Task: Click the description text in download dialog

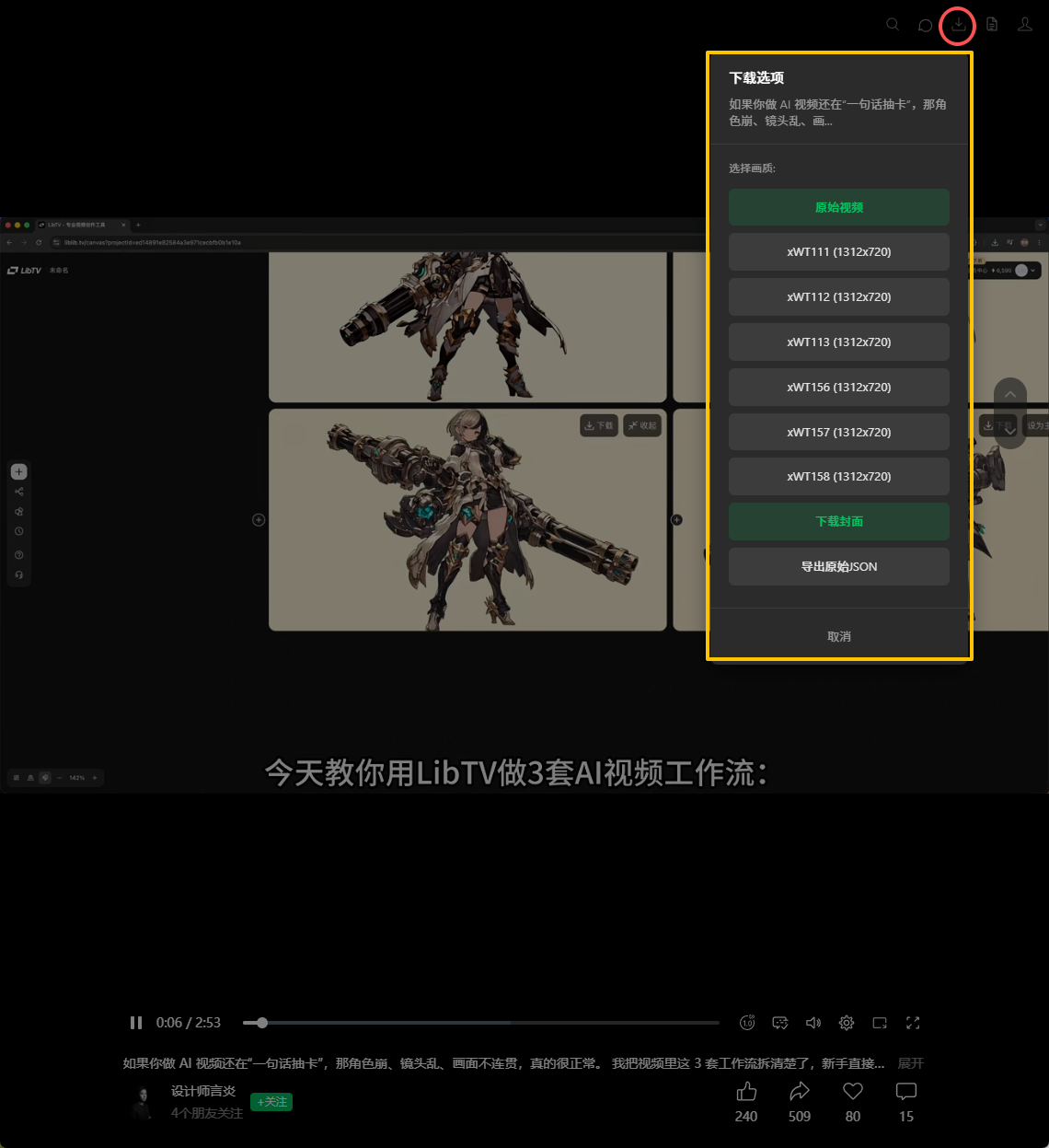Action: (x=838, y=112)
